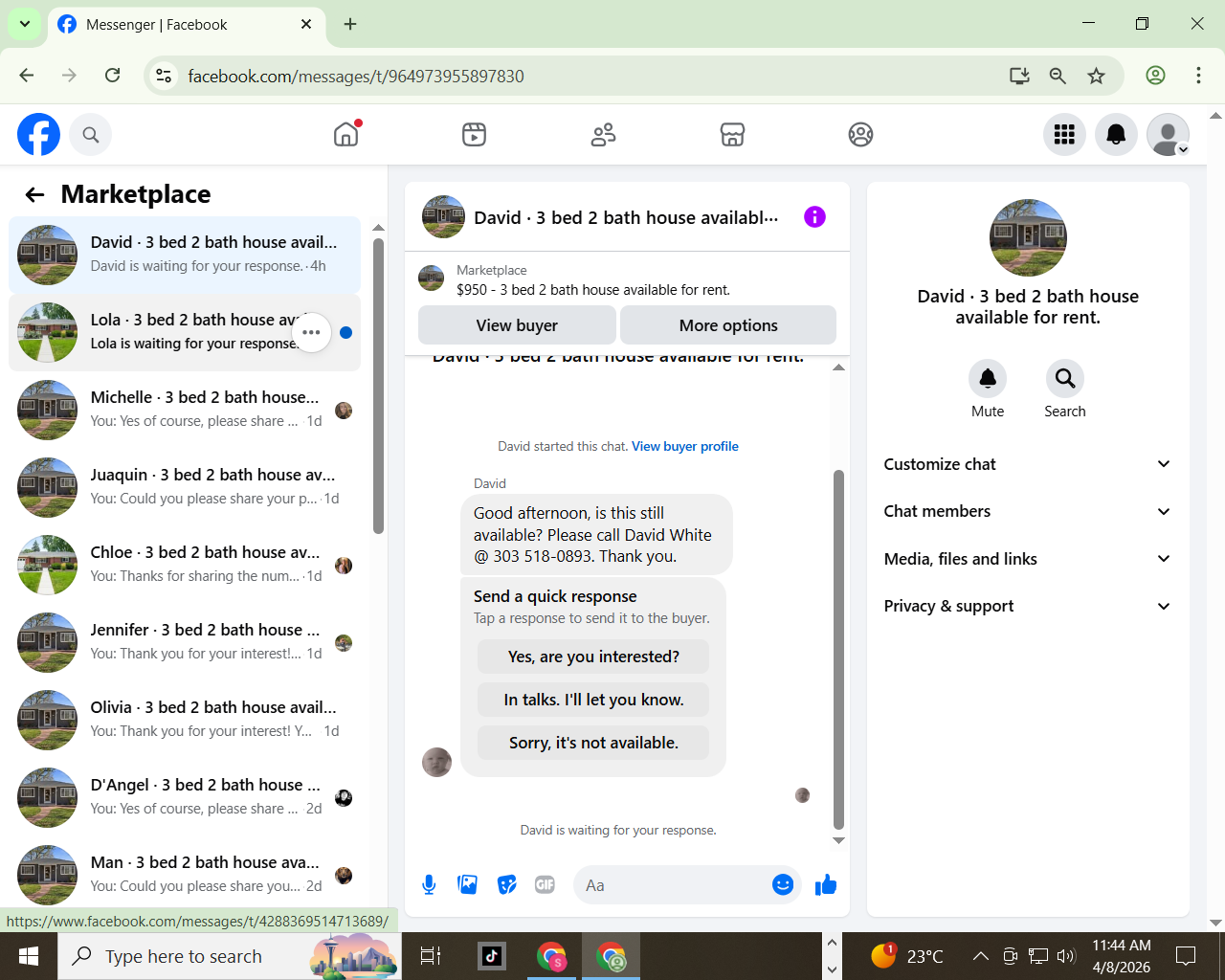
Task: Click the Windows Start button
Action: [29, 956]
